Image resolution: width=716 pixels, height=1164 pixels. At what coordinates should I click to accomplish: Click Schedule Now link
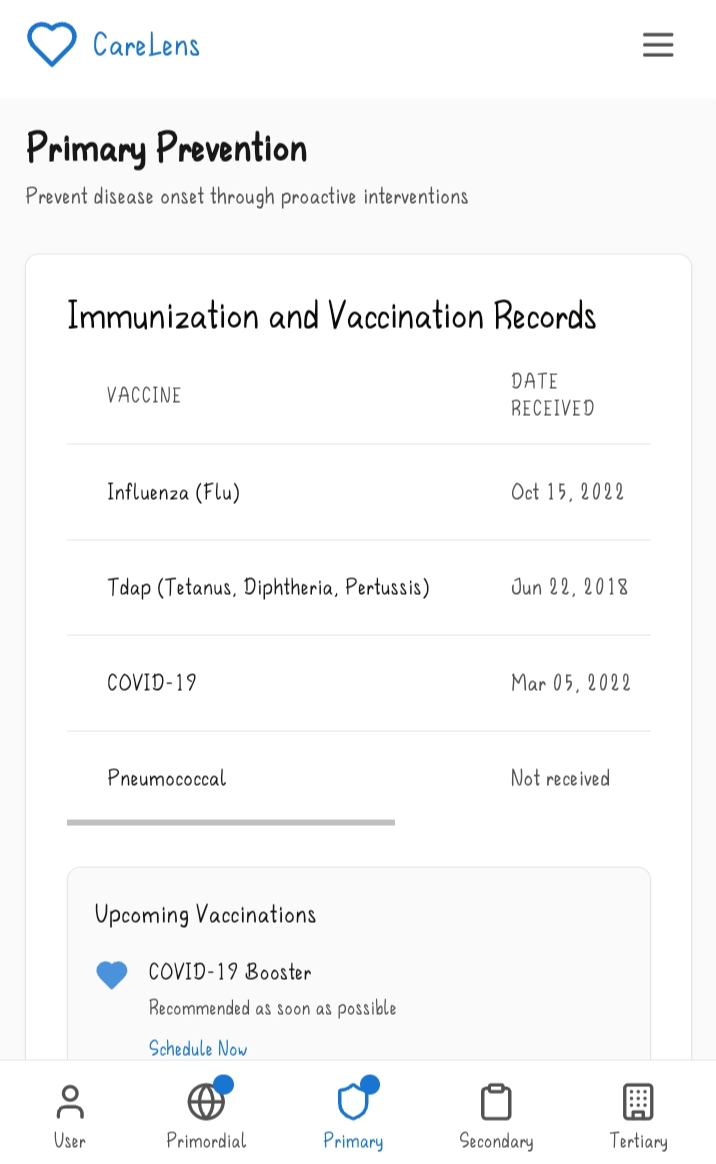coord(197,1048)
